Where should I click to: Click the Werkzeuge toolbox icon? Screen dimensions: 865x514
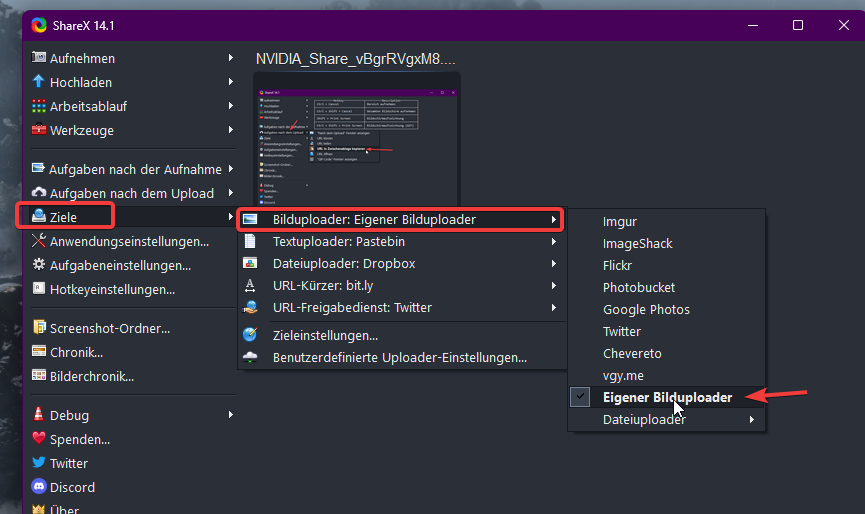click(x=39, y=130)
